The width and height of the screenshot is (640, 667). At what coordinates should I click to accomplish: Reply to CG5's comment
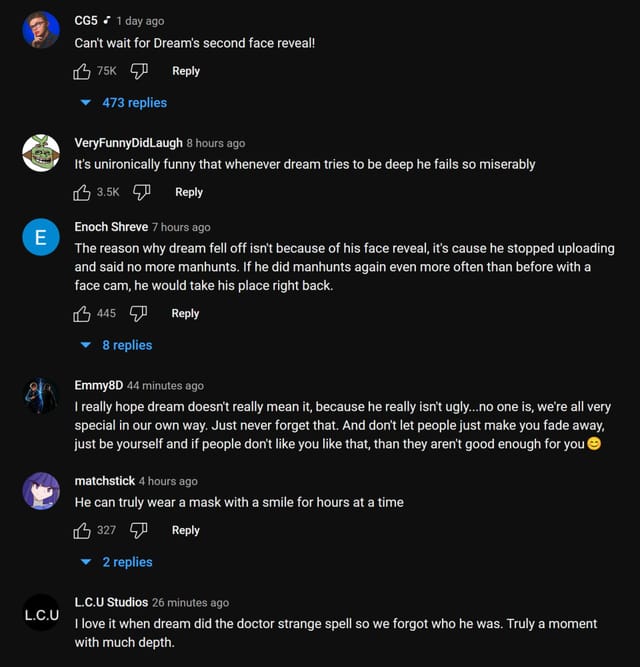click(186, 71)
